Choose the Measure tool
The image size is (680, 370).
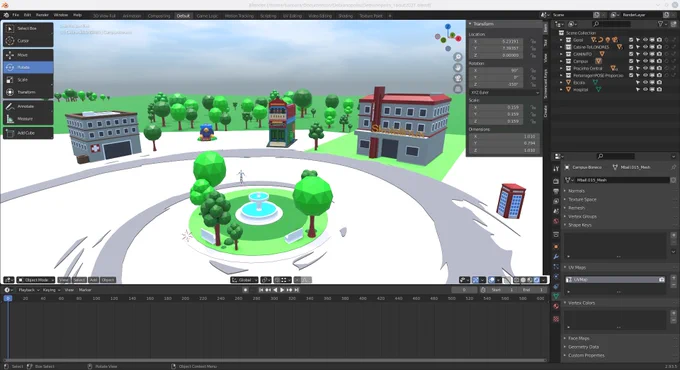pos(28,118)
